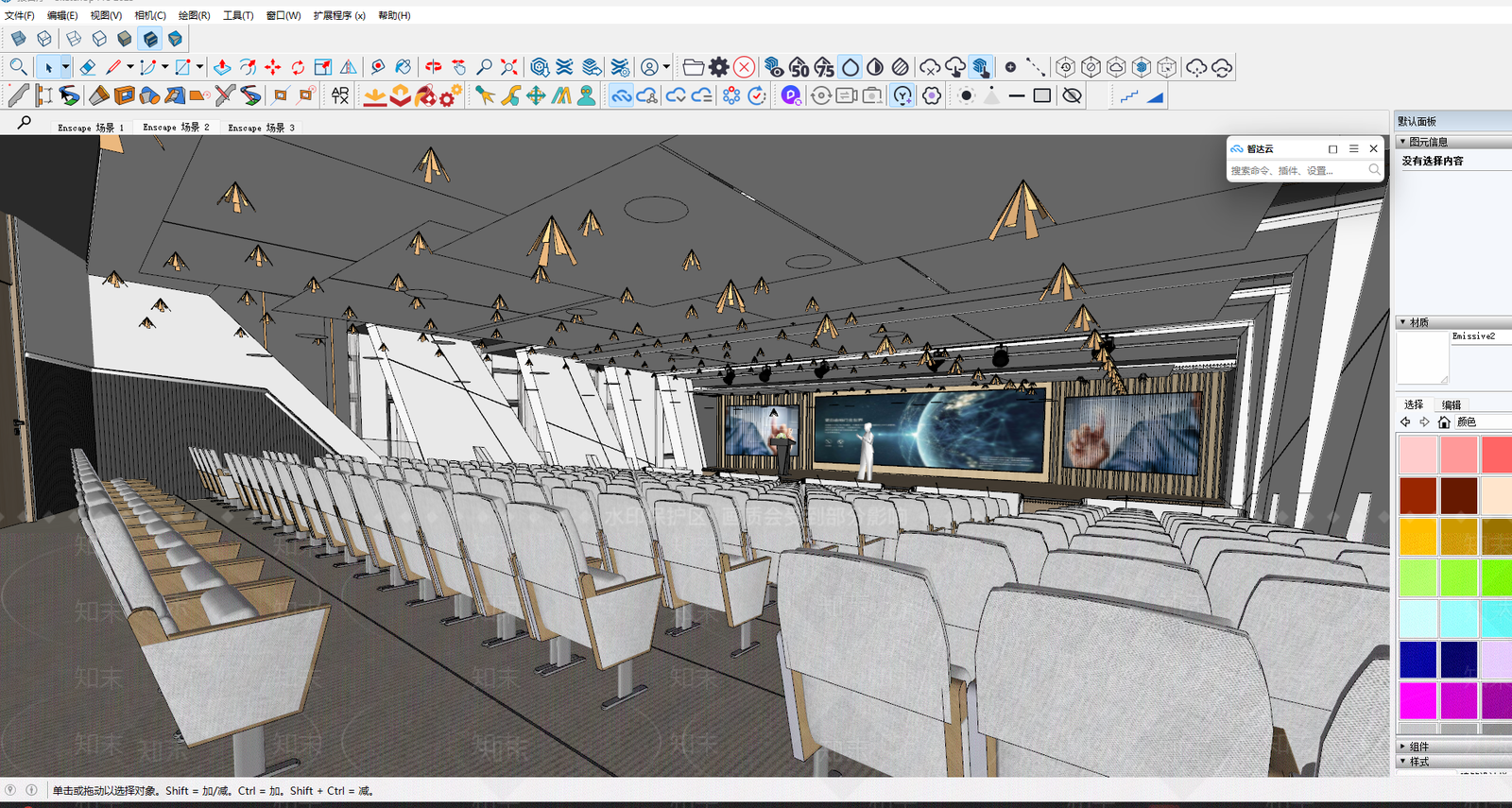Toggle the hidden-eye visibility icon
Image resolution: width=1512 pixels, height=808 pixels.
coord(1072,95)
